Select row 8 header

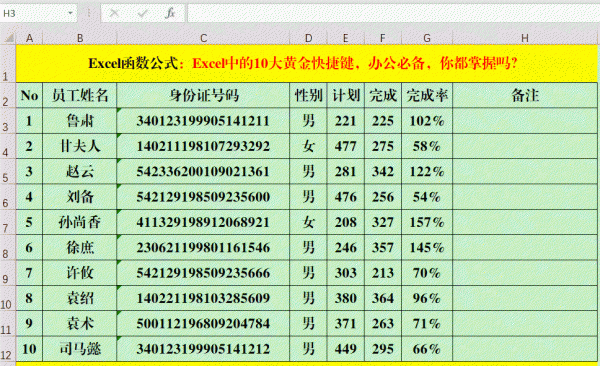tap(8, 248)
